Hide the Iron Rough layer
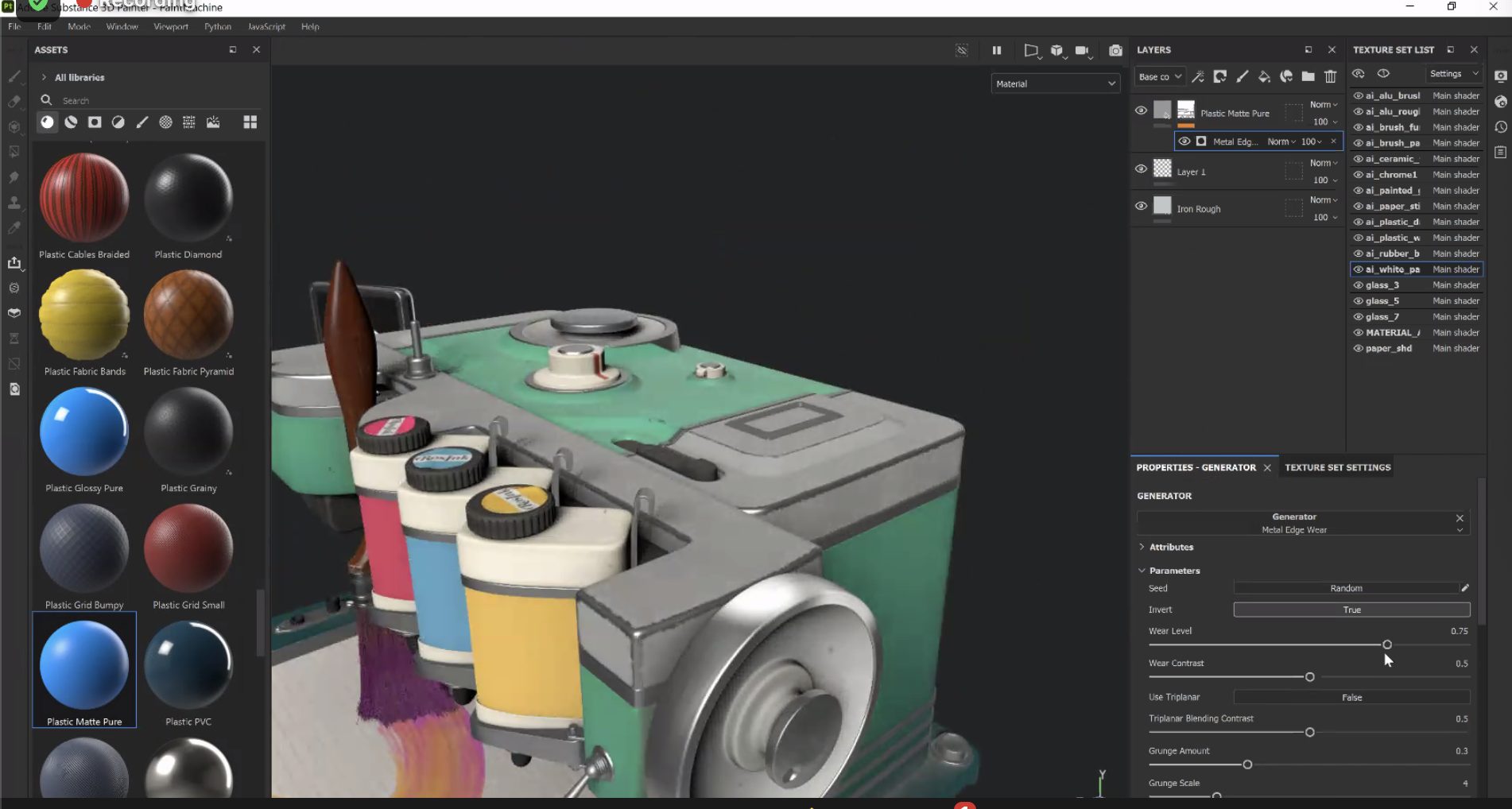 click(x=1141, y=206)
